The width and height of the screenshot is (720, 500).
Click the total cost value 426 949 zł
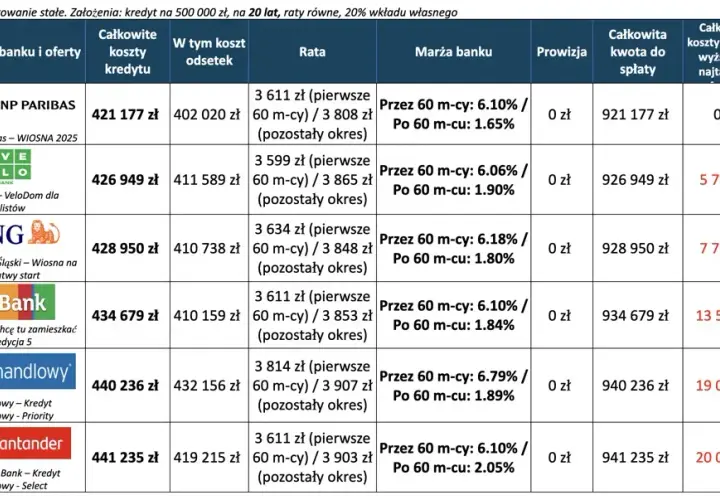tap(125, 180)
